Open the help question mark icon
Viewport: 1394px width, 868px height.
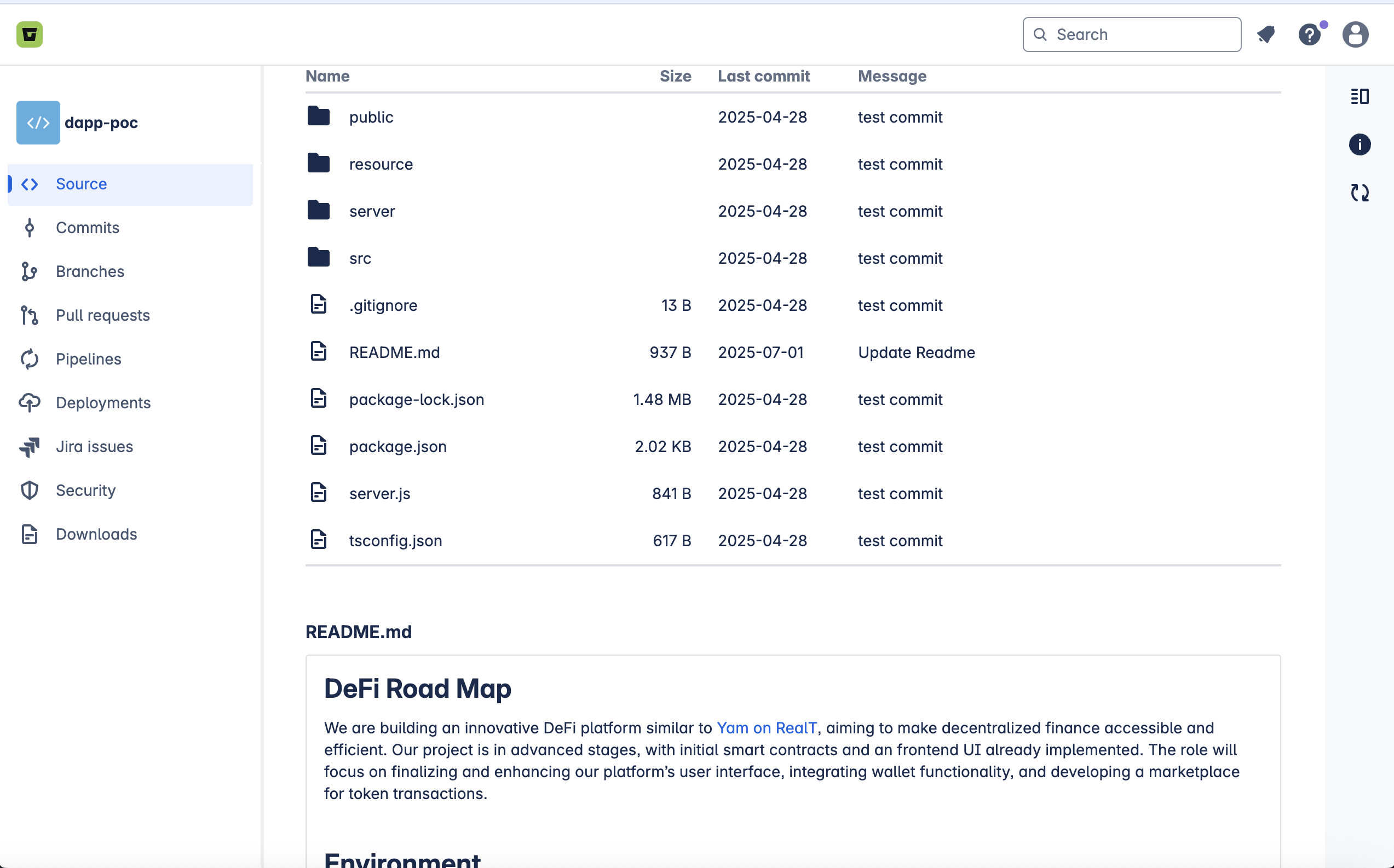coord(1310,34)
